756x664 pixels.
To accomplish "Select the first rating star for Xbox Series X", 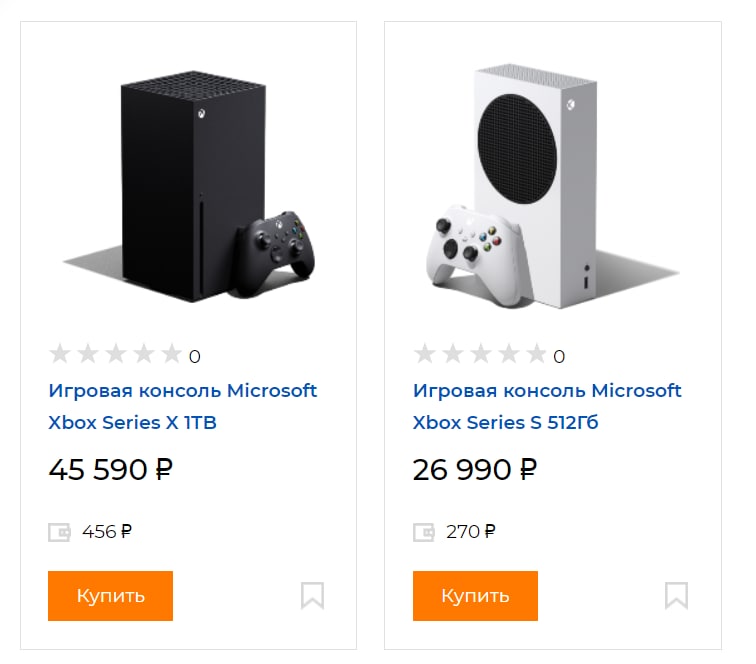I will [x=60, y=354].
